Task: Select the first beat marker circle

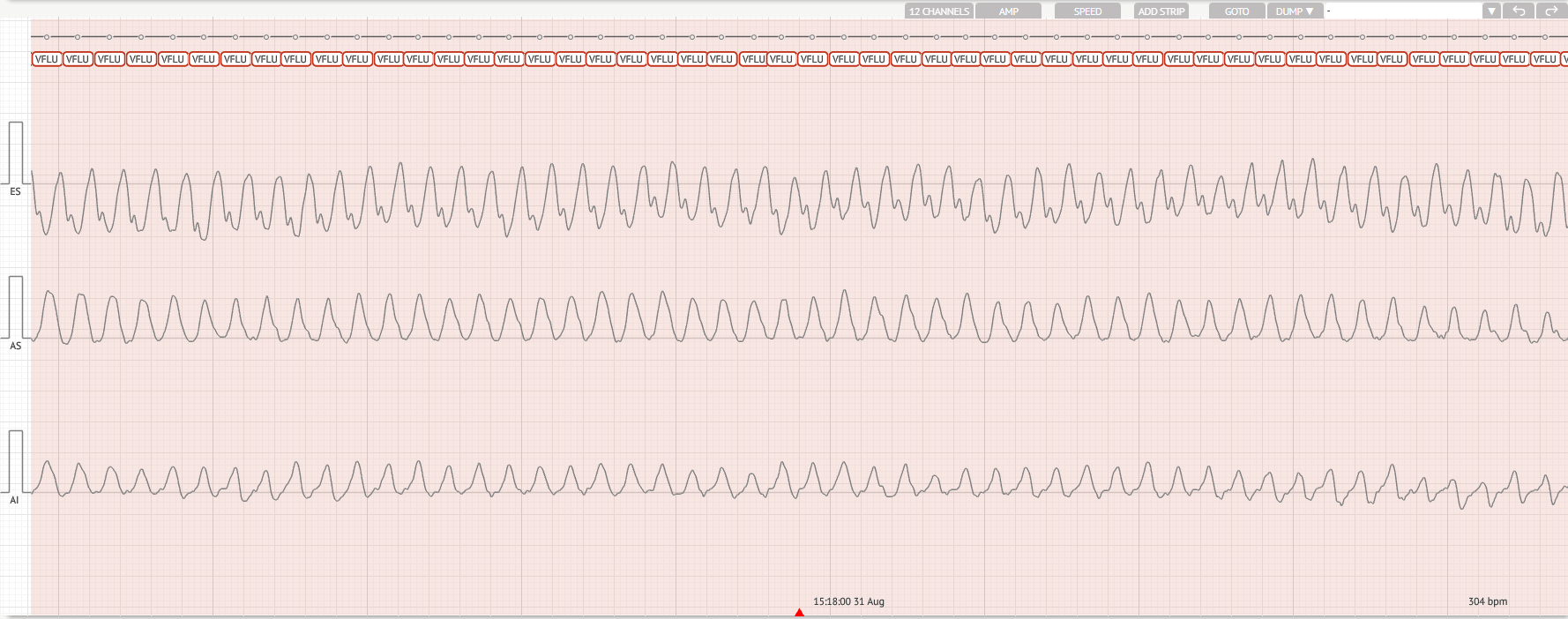Action: [47, 37]
